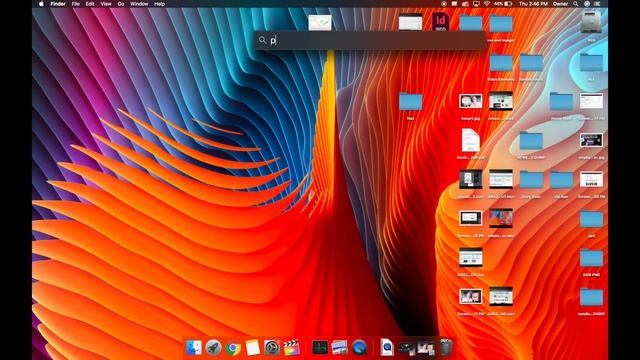Open Finder from the Dock

tap(194, 348)
